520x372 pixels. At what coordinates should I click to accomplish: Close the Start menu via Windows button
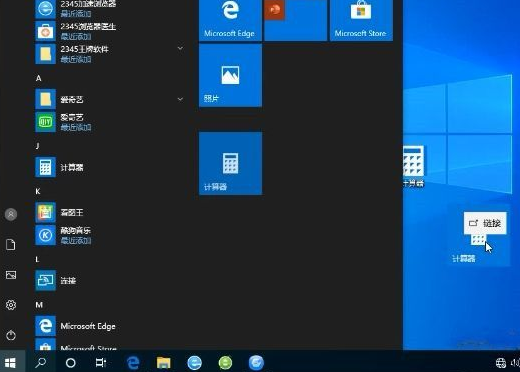(10, 362)
